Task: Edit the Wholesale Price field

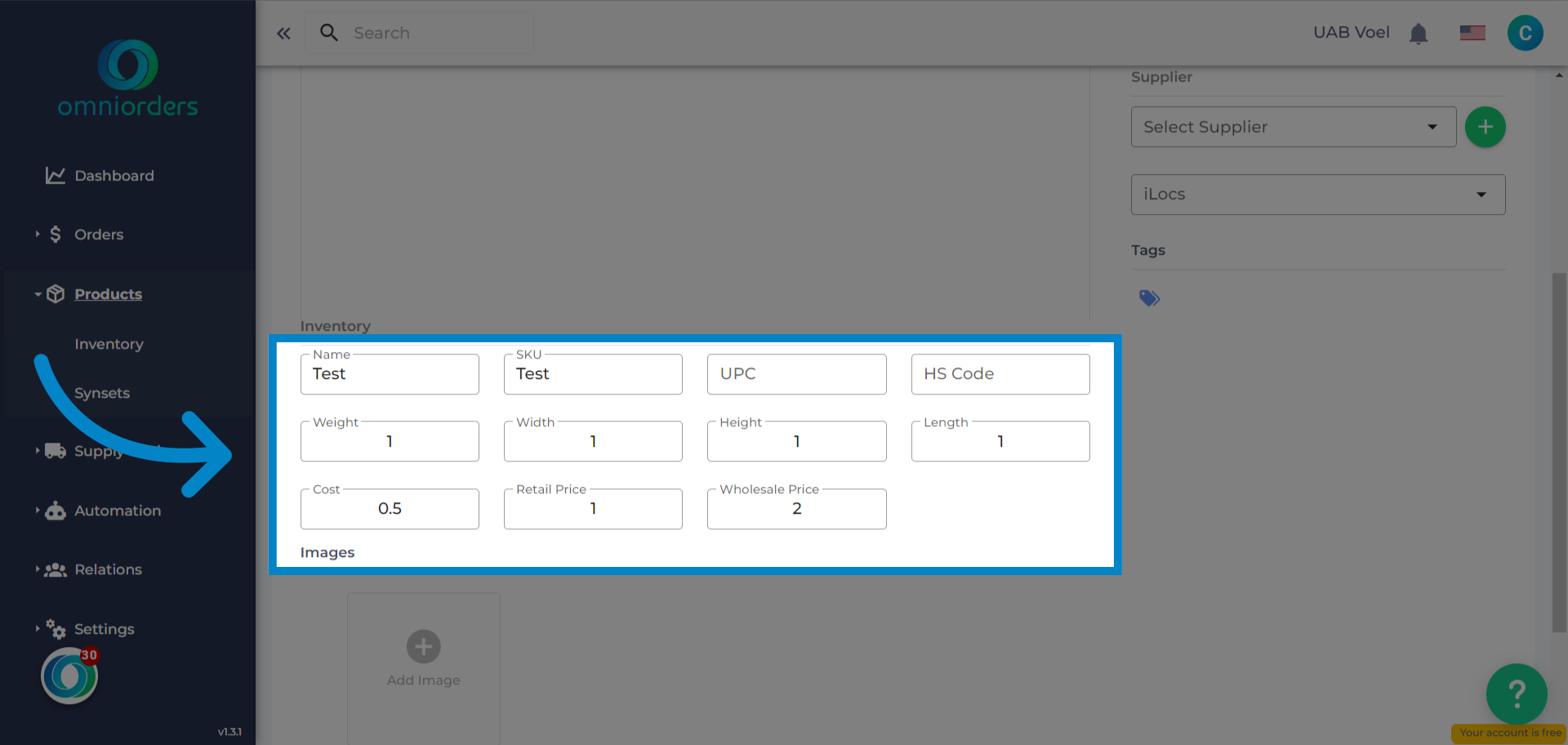Action: pos(796,508)
